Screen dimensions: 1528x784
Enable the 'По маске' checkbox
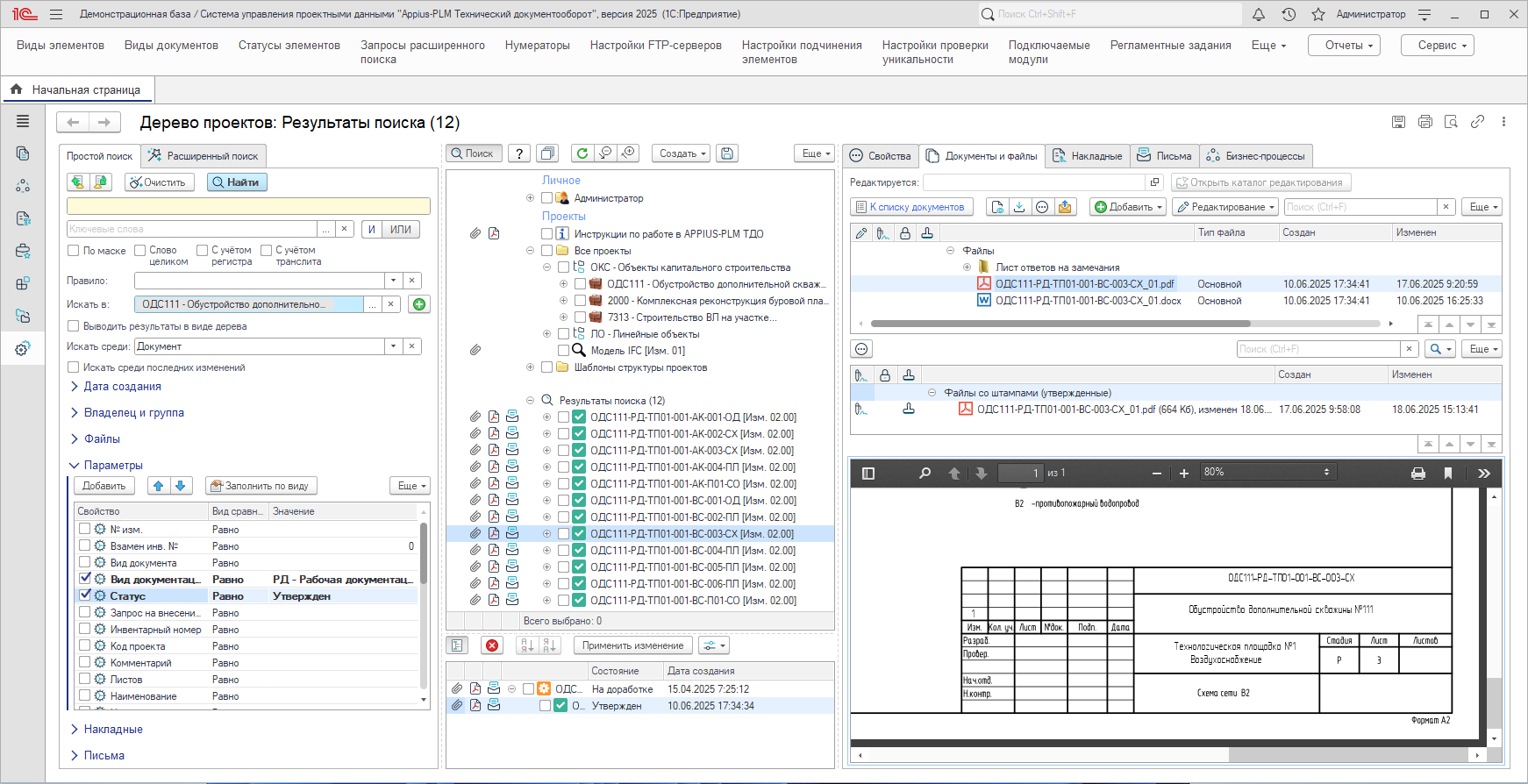coord(74,251)
